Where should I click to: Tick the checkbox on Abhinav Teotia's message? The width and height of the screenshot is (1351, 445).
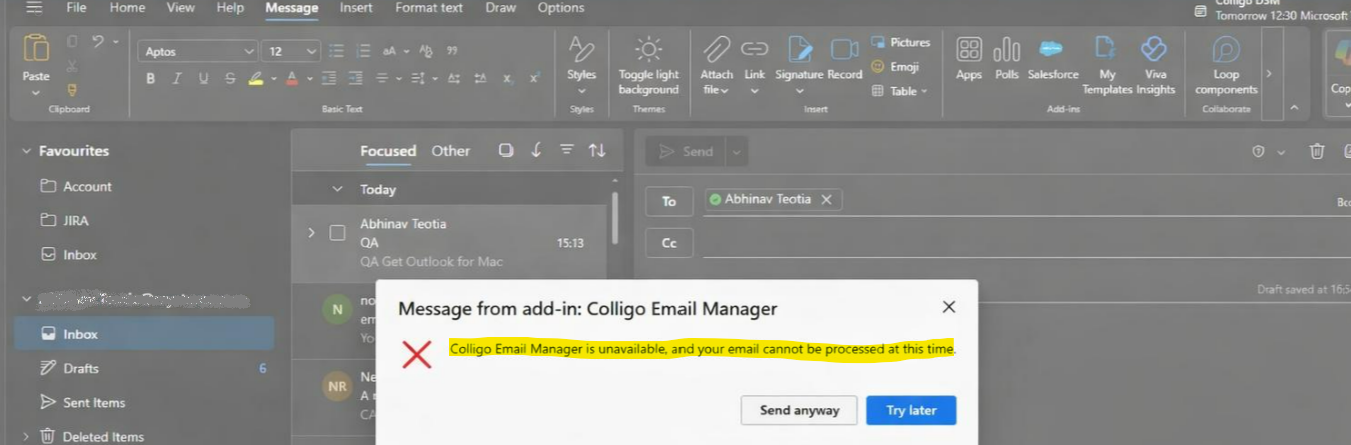coord(337,233)
